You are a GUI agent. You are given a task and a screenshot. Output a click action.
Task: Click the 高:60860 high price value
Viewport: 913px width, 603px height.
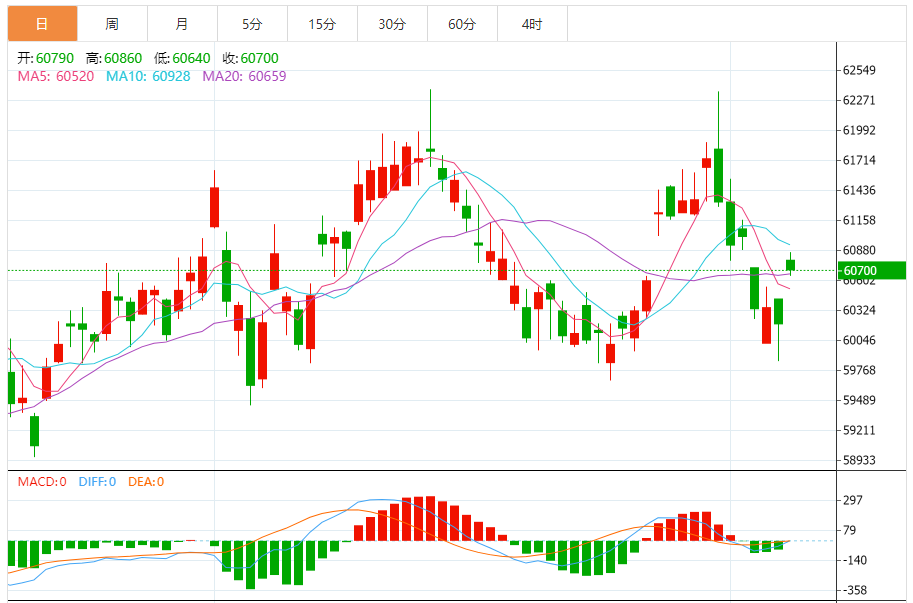114,58
